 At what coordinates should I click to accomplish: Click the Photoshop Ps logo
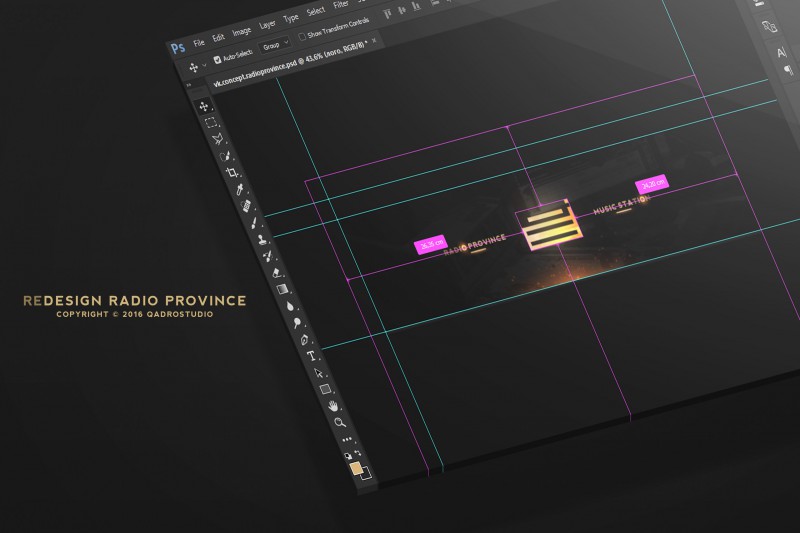[x=178, y=48]
